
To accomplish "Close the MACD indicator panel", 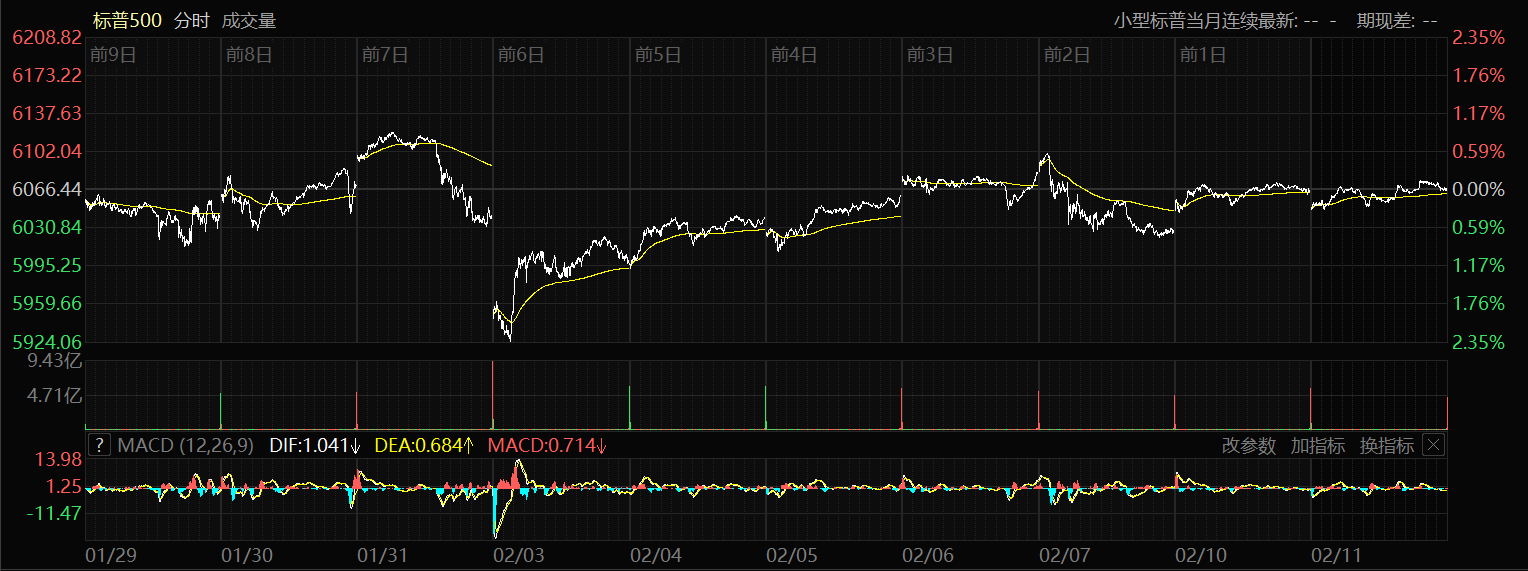I will (x=1434, y=445).
